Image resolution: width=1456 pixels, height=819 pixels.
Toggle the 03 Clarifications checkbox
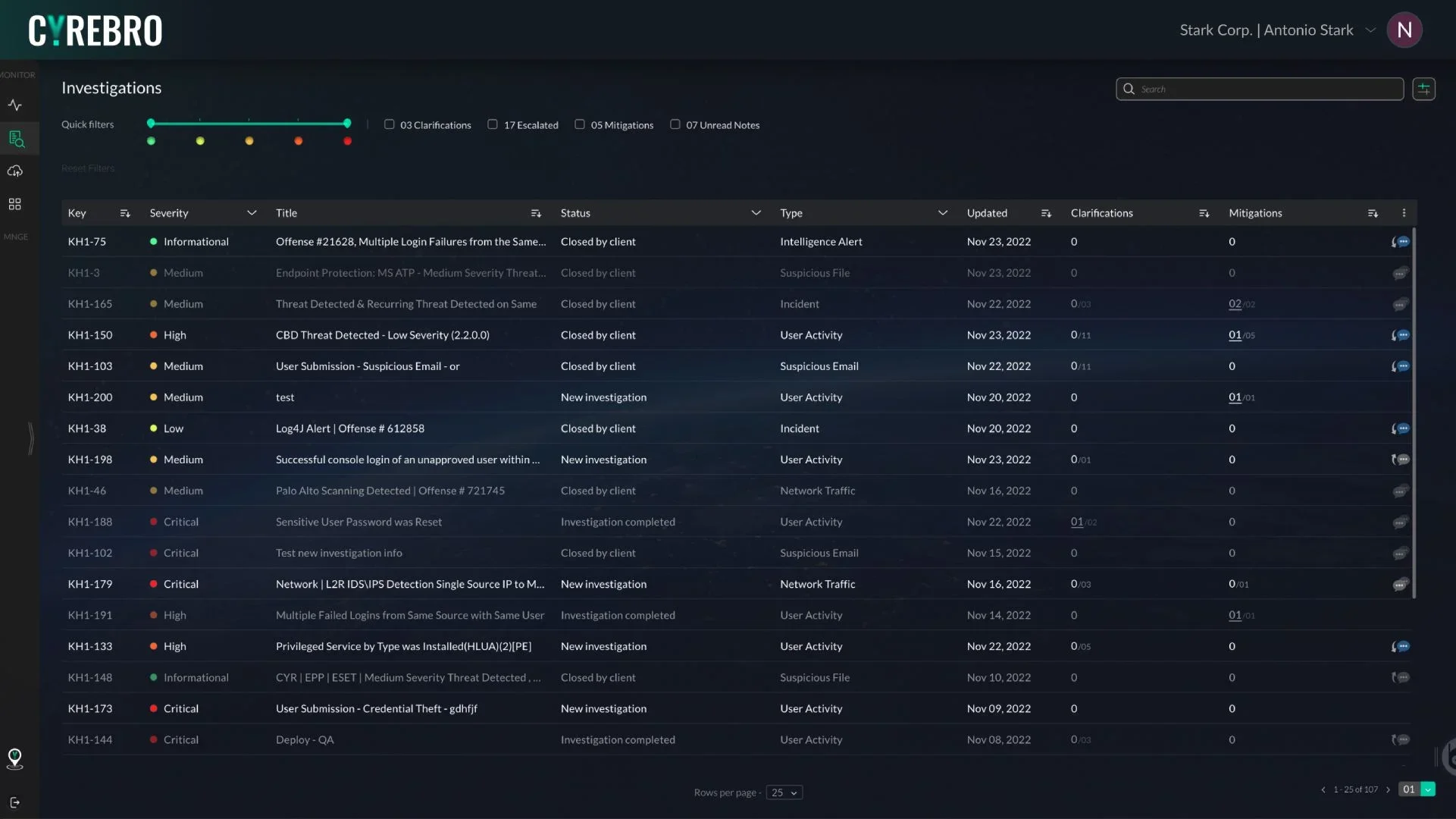(x=390, y=124)
